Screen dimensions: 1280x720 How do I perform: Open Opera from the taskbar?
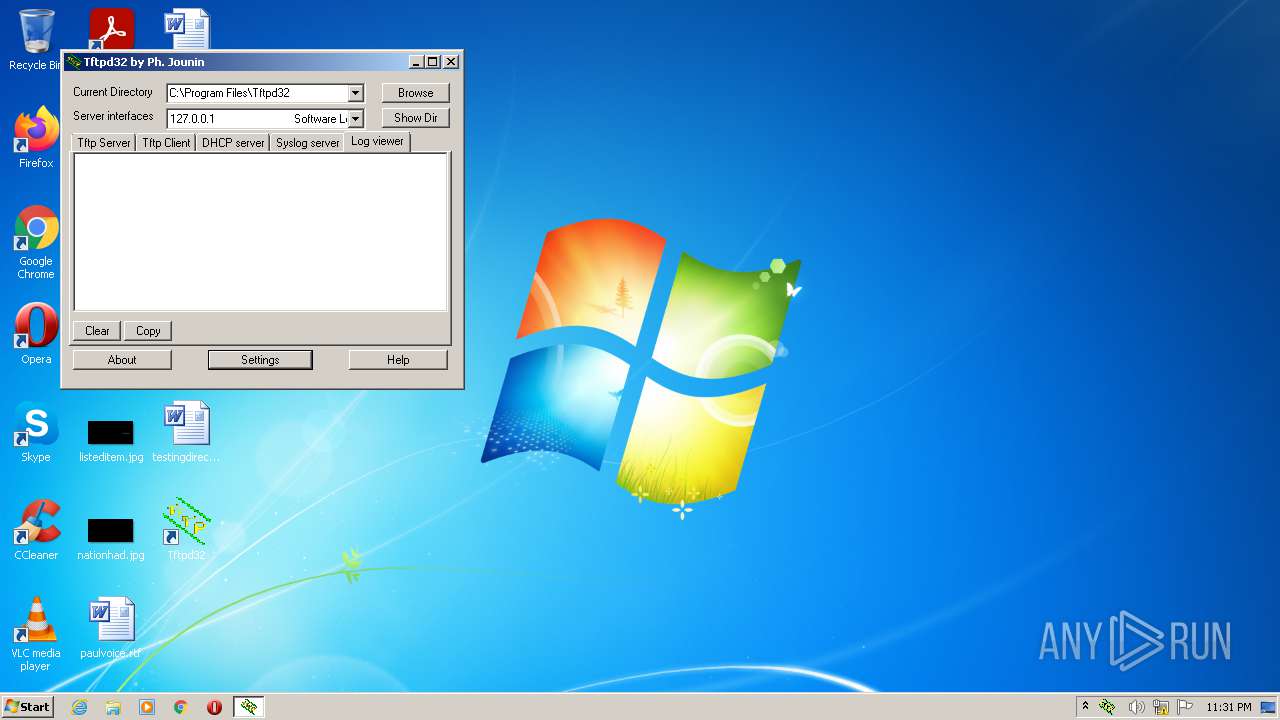pyautogui.click(x=214, y=707)
